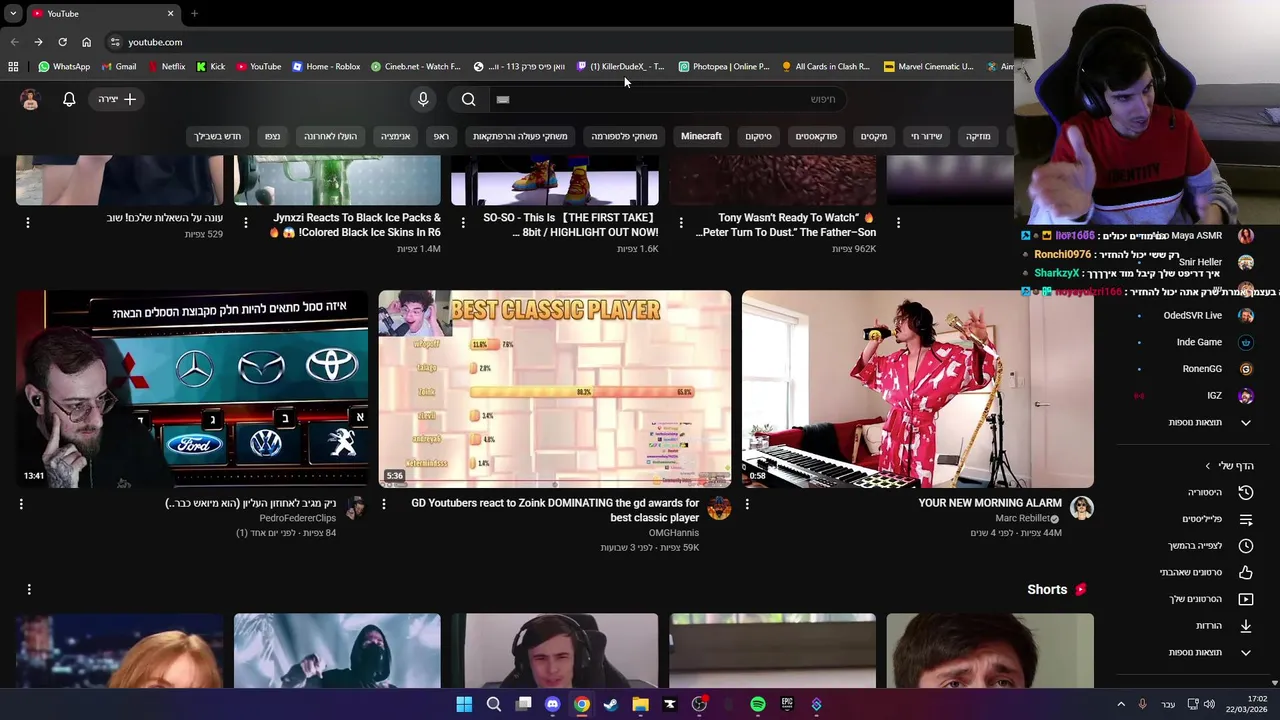The width and height of the screenshot is (1280, 720).
Task: Play red robe keyboard video thumbnail
Action: coord(918,389)
